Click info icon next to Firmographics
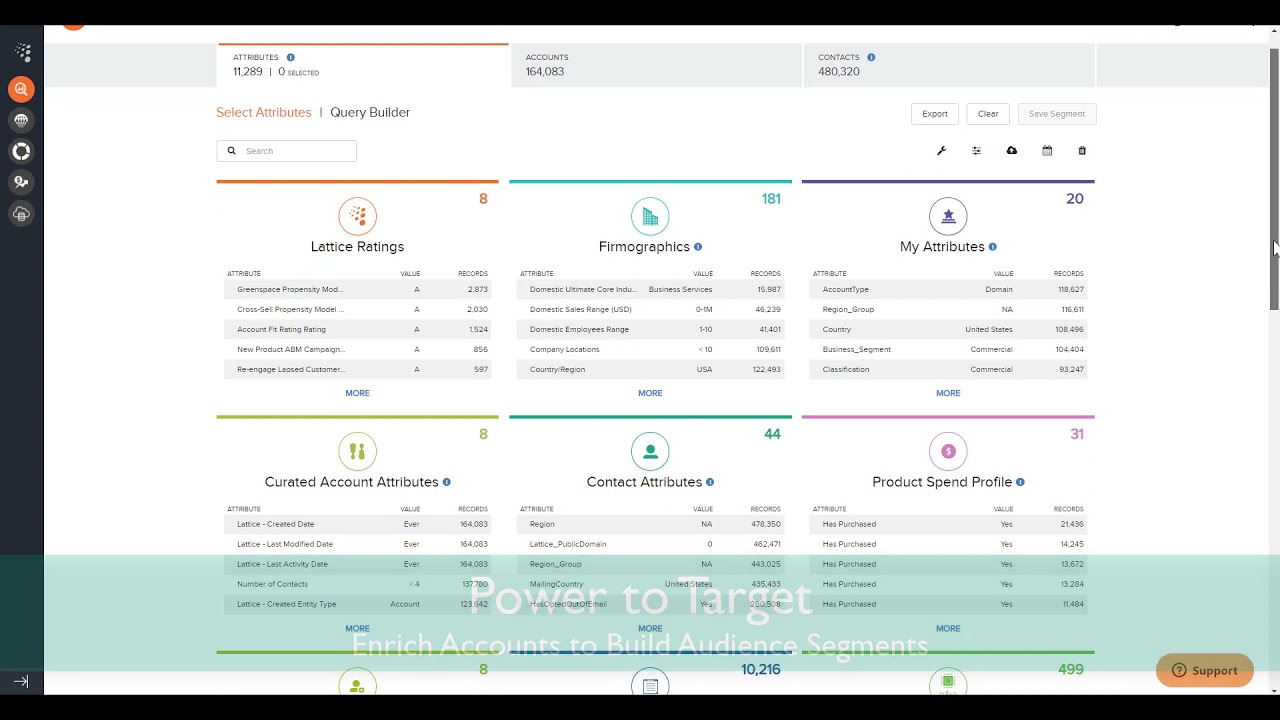 (698, 247)
